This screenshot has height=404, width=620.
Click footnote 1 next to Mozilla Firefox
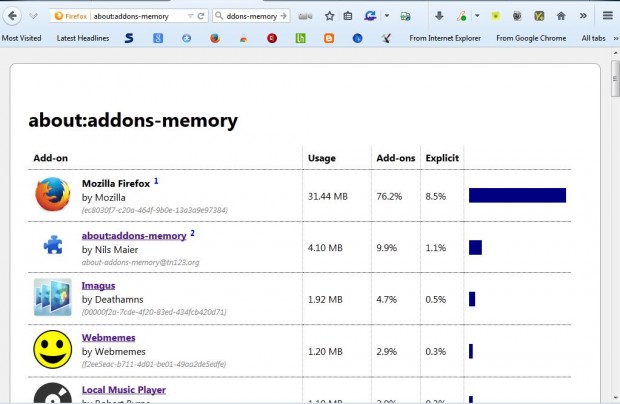[x=156, y=181]
